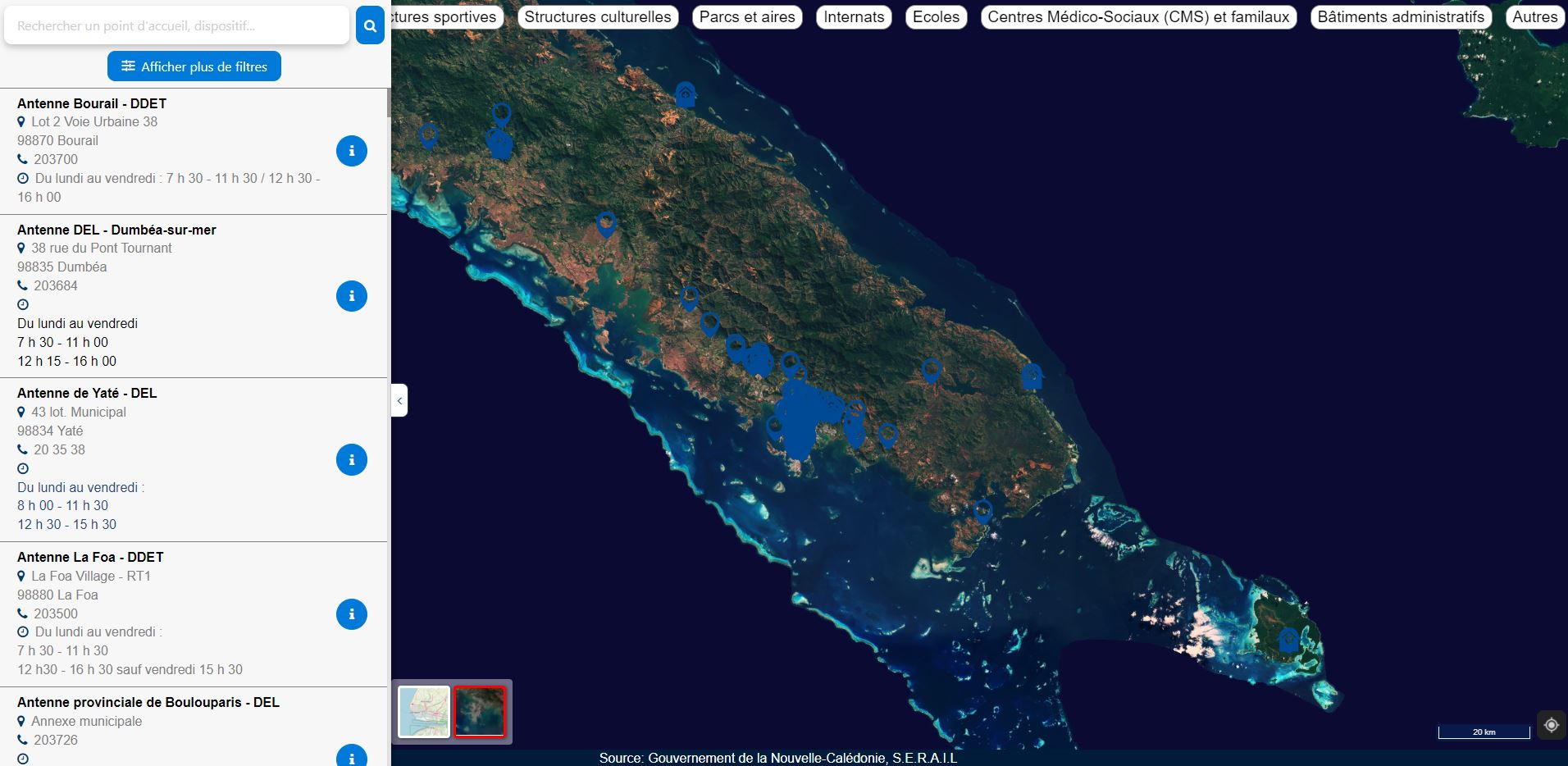Open info for Antenne La Foa - DDET

click(x=352, y=614)
